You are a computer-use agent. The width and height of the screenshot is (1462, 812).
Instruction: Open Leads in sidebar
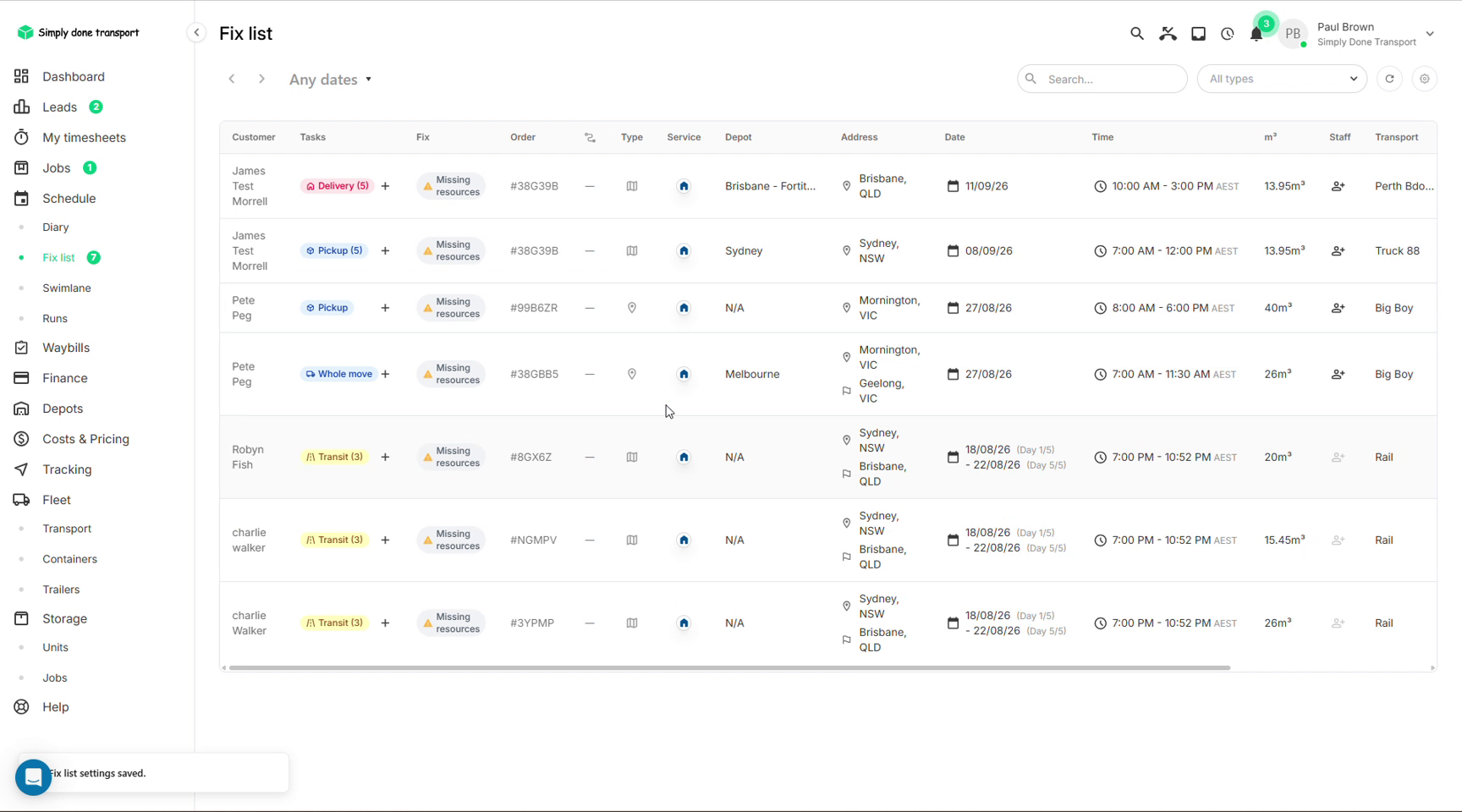click(x=59, y=107)
